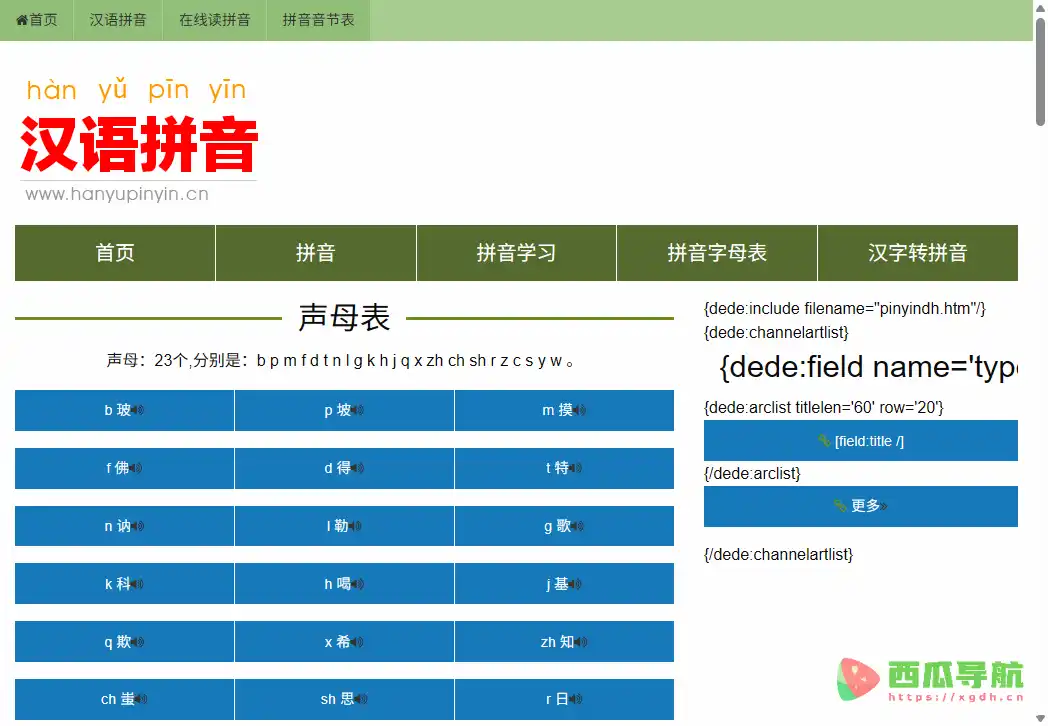Click the scrollbar down arrow
Viewport: 1048px width, 726px height.
(1040, 718)
